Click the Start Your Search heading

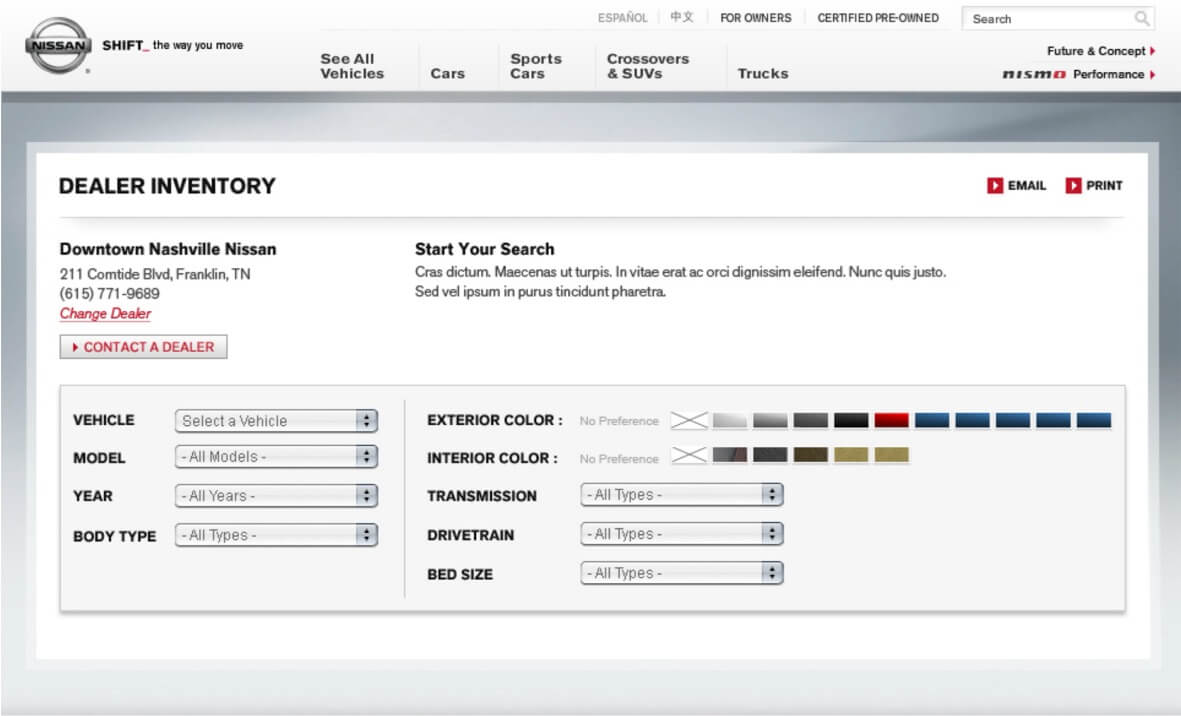pyautogui.click(x=484, y=249)
